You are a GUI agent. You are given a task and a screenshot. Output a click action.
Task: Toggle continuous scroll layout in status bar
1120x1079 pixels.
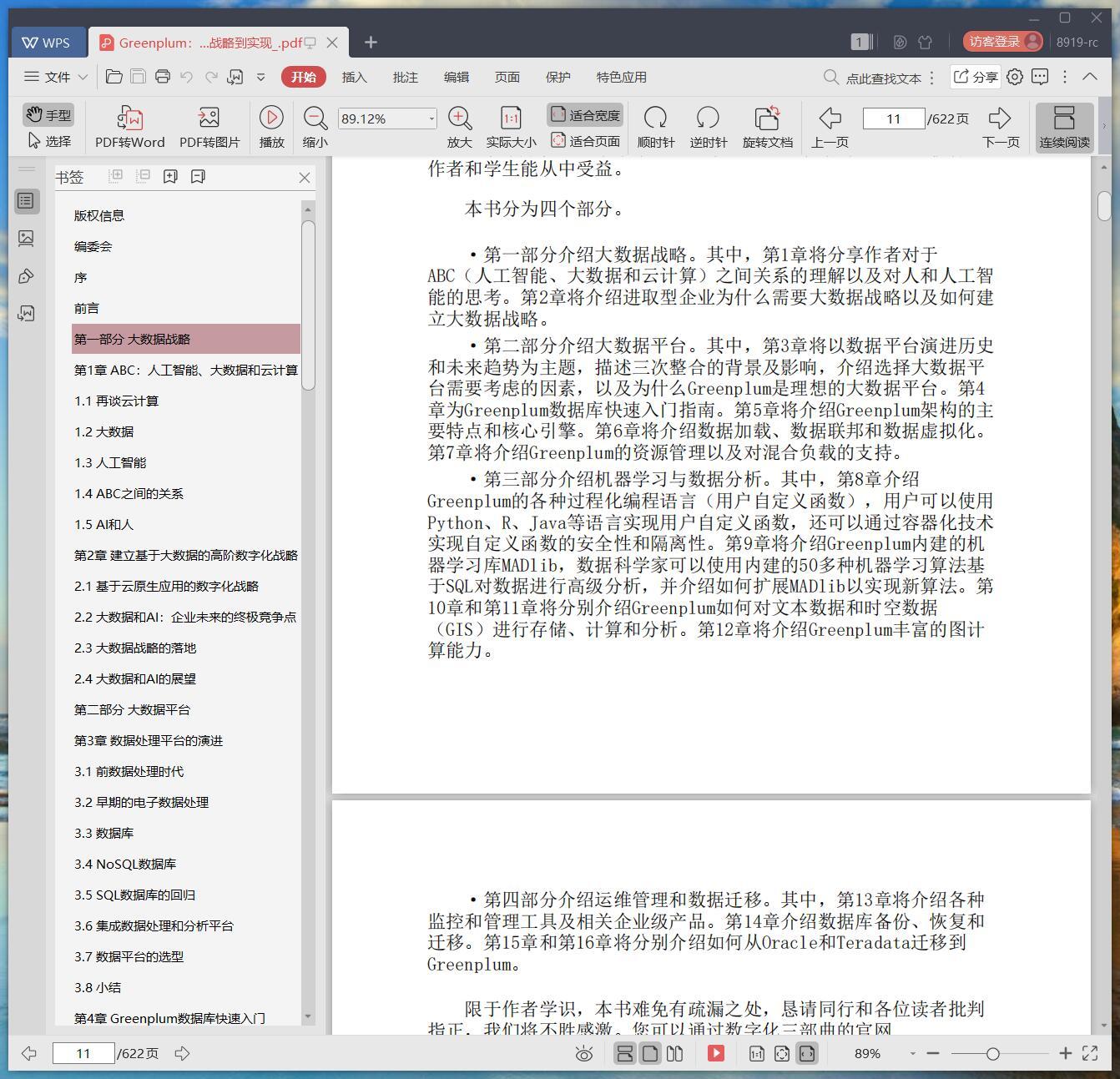click(624, 1053)
